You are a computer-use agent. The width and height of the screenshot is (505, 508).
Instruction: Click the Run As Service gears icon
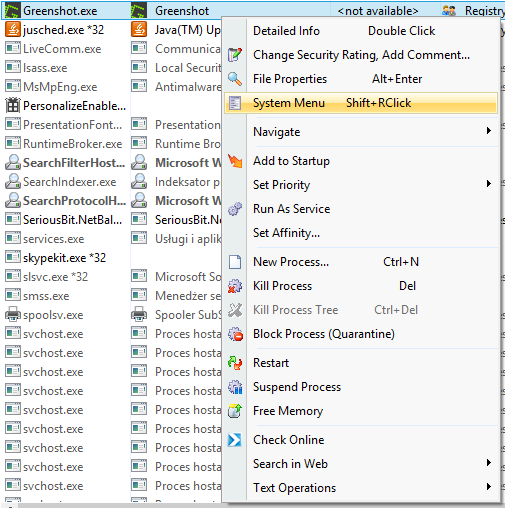[235, 209]
